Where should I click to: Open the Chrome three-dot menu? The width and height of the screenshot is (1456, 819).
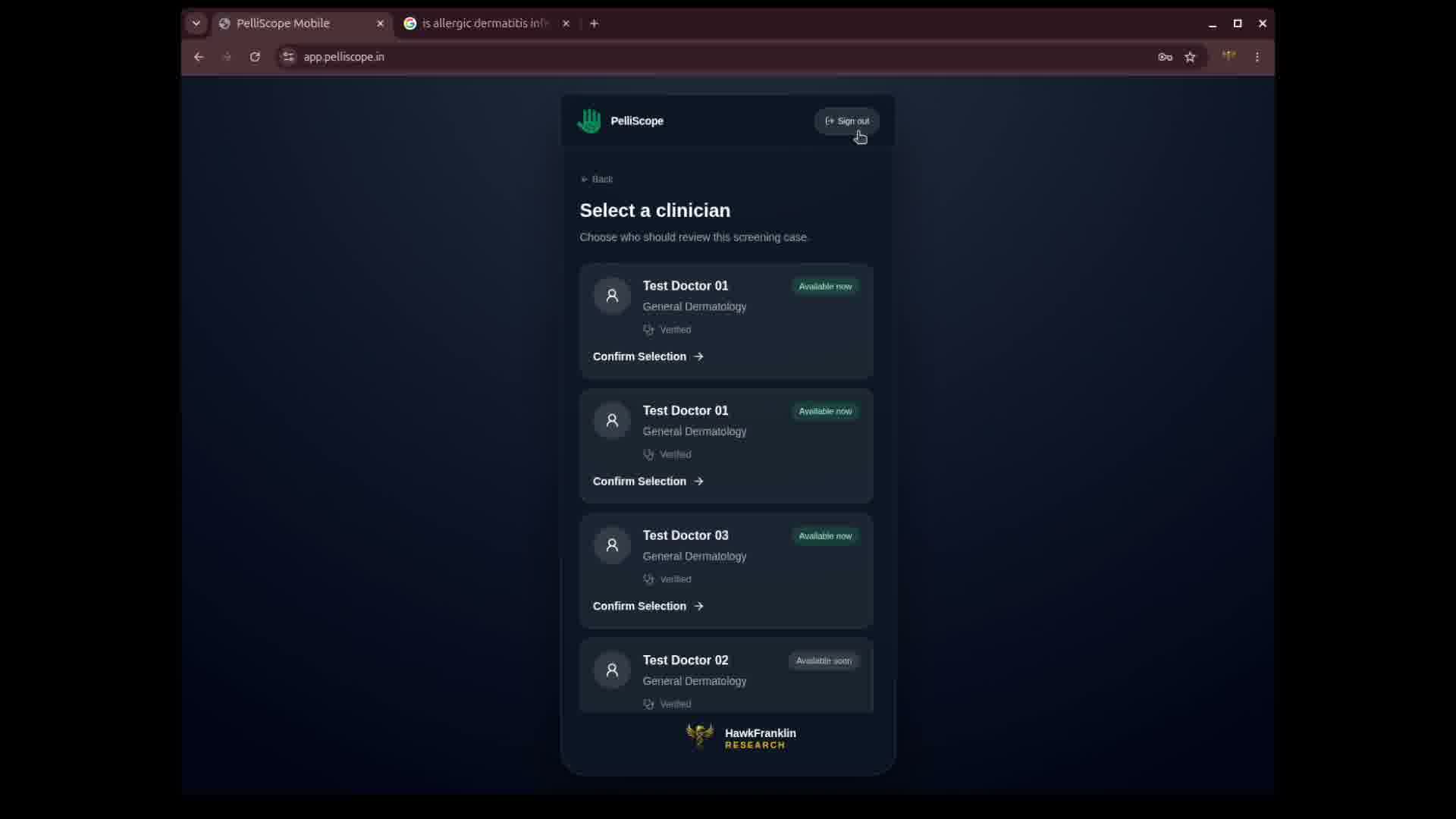(x=1257, y=57)
